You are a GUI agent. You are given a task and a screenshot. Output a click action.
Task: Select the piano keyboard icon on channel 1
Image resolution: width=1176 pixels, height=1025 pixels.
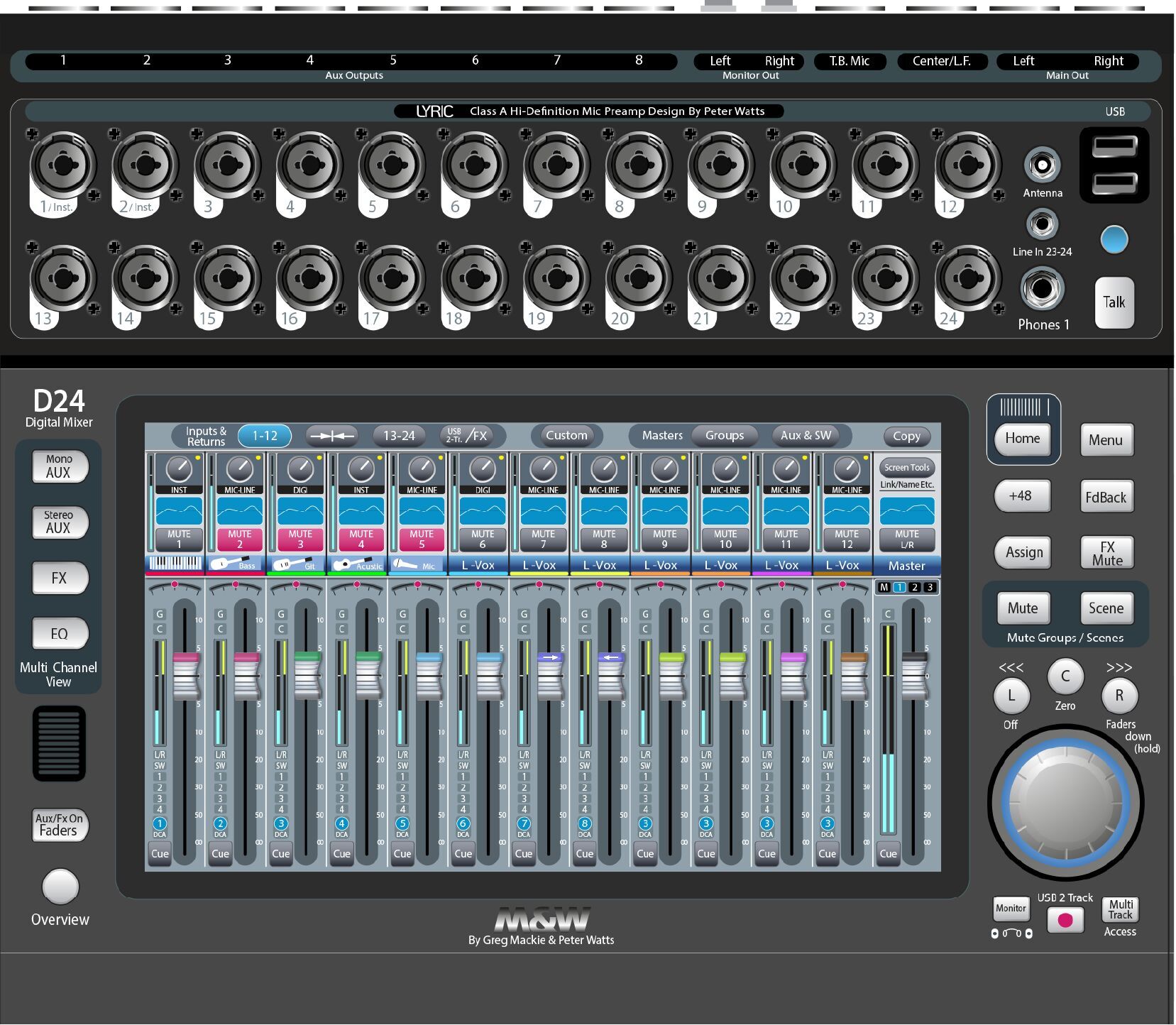point(175,564)
